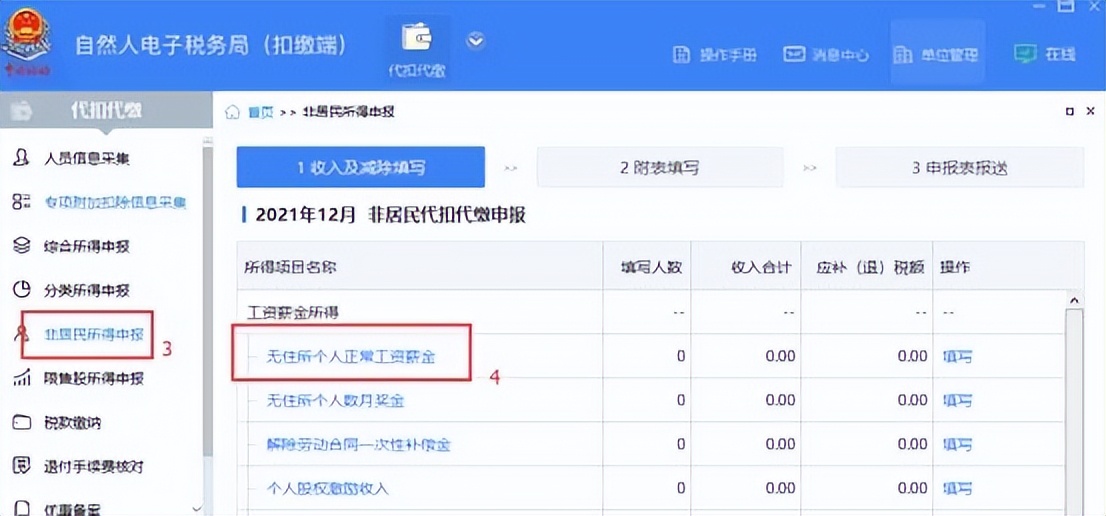Expand the sidebar bottom chevron arrow
1106x516 pixels.
pos(197,508)
